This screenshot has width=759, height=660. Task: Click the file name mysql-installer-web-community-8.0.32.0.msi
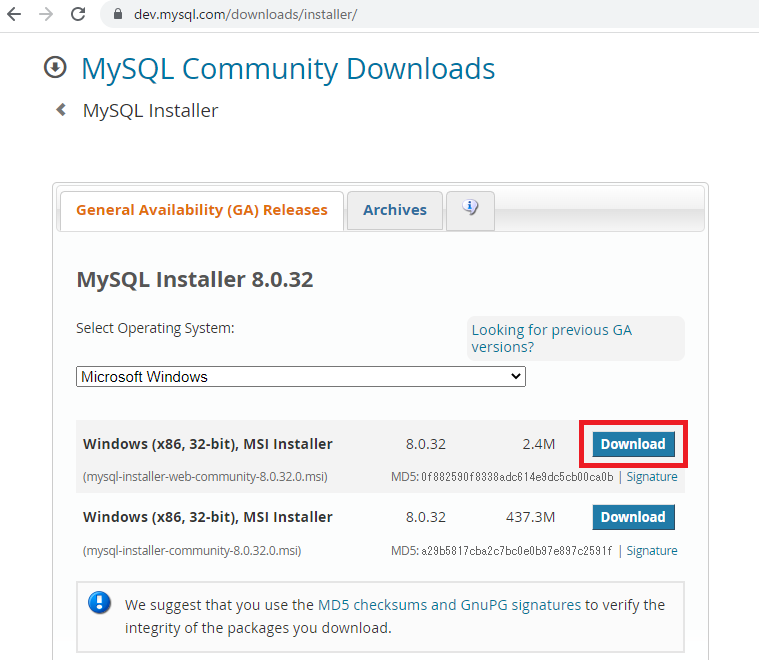tap(205, 477)
